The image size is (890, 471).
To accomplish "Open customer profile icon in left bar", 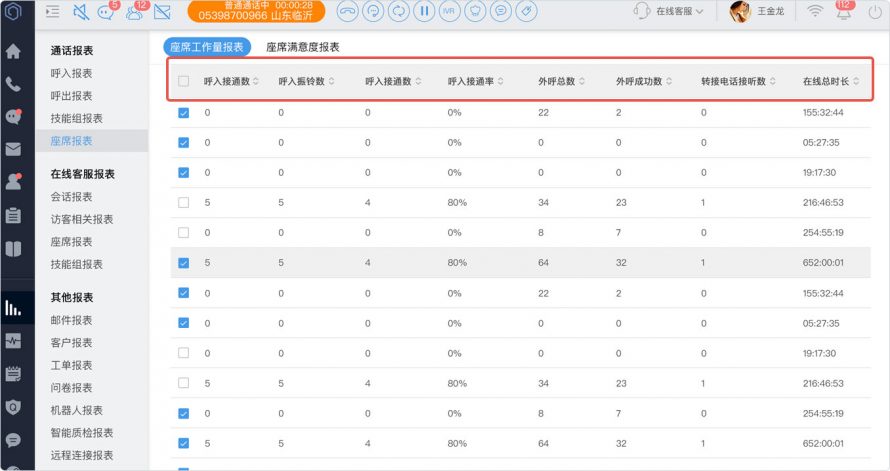I will (x=13, y=182).
